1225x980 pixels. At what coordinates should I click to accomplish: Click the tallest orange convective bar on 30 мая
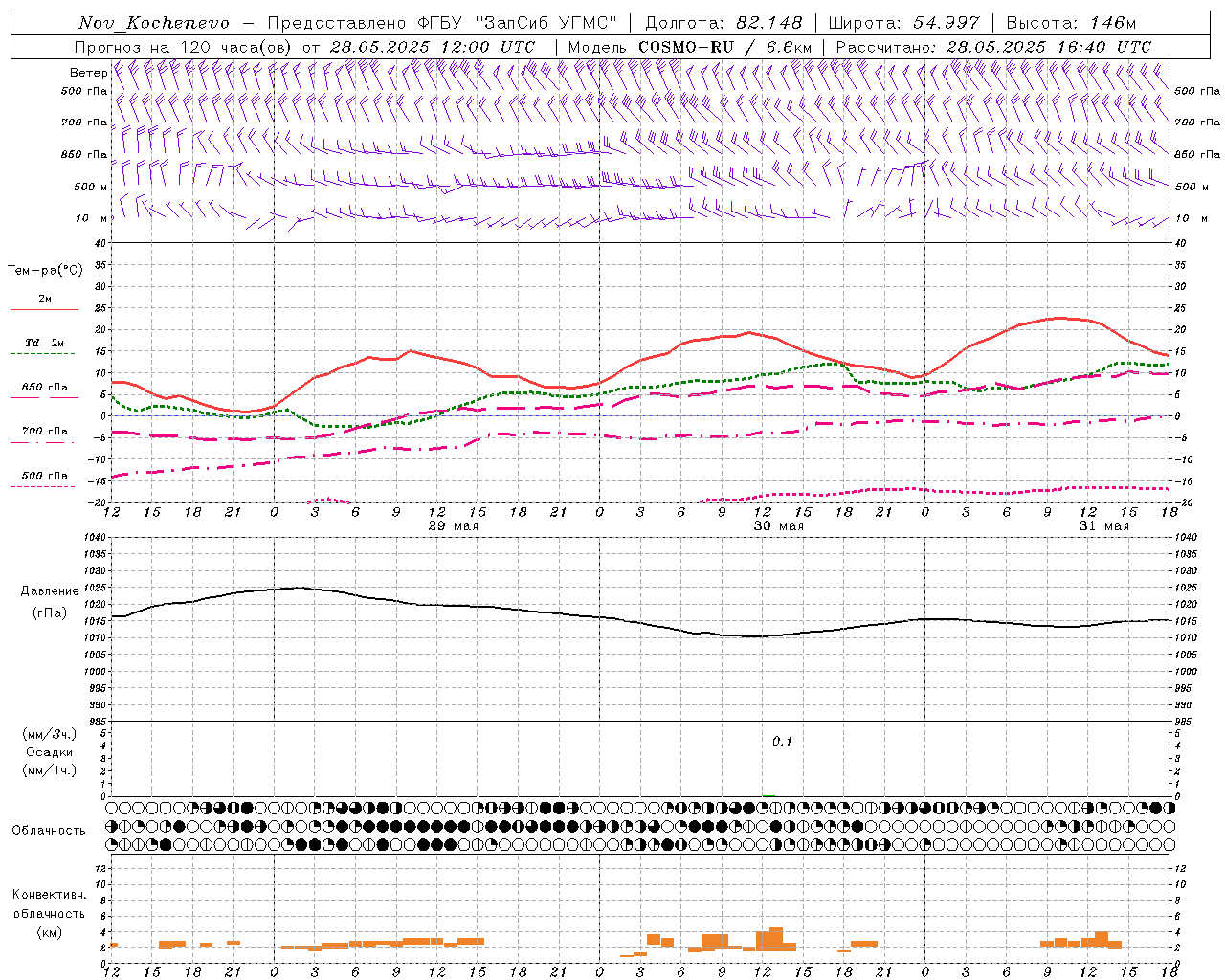tap(776, 939)
